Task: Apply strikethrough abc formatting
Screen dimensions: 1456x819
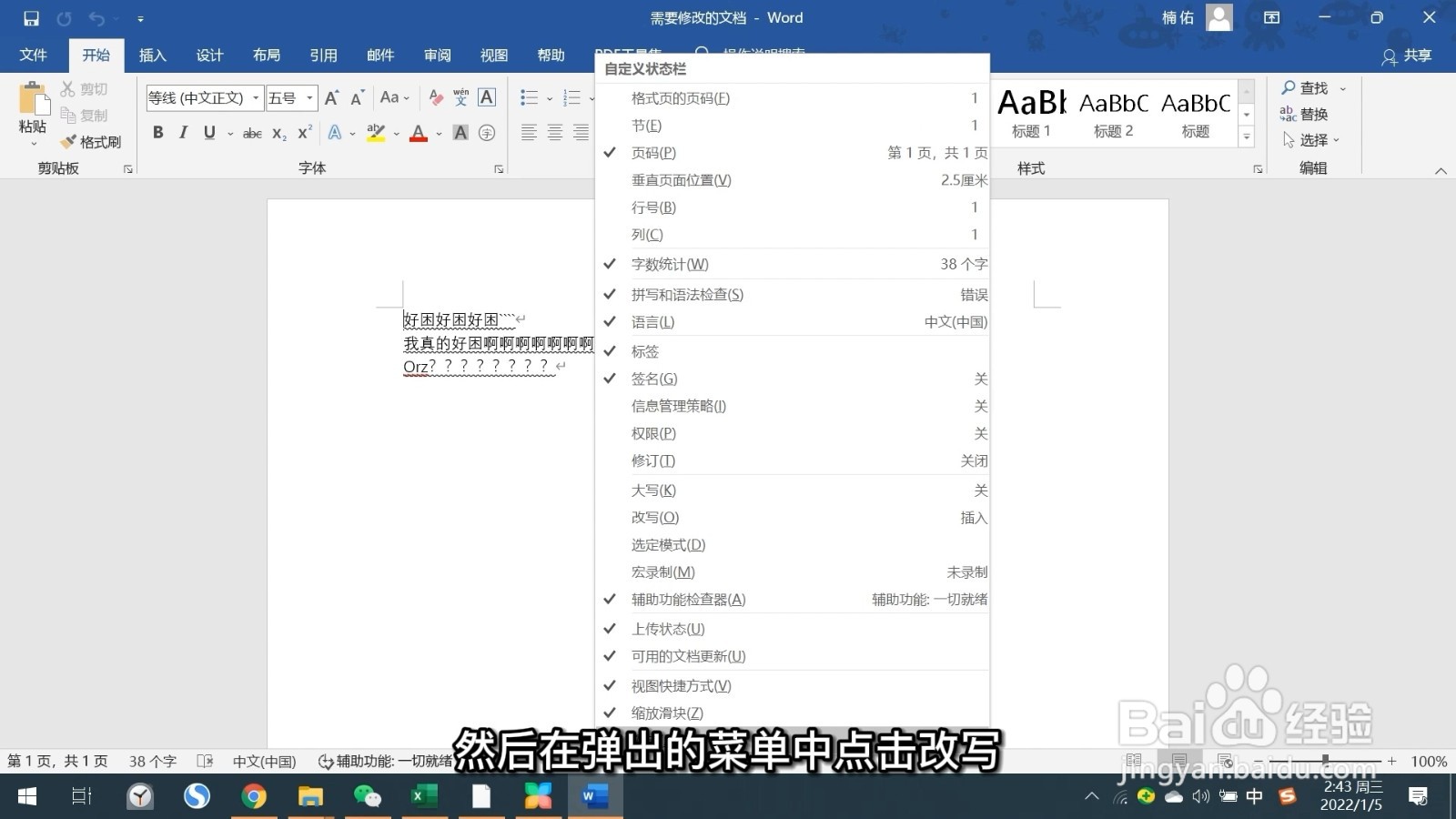Action: click(252, 134)
